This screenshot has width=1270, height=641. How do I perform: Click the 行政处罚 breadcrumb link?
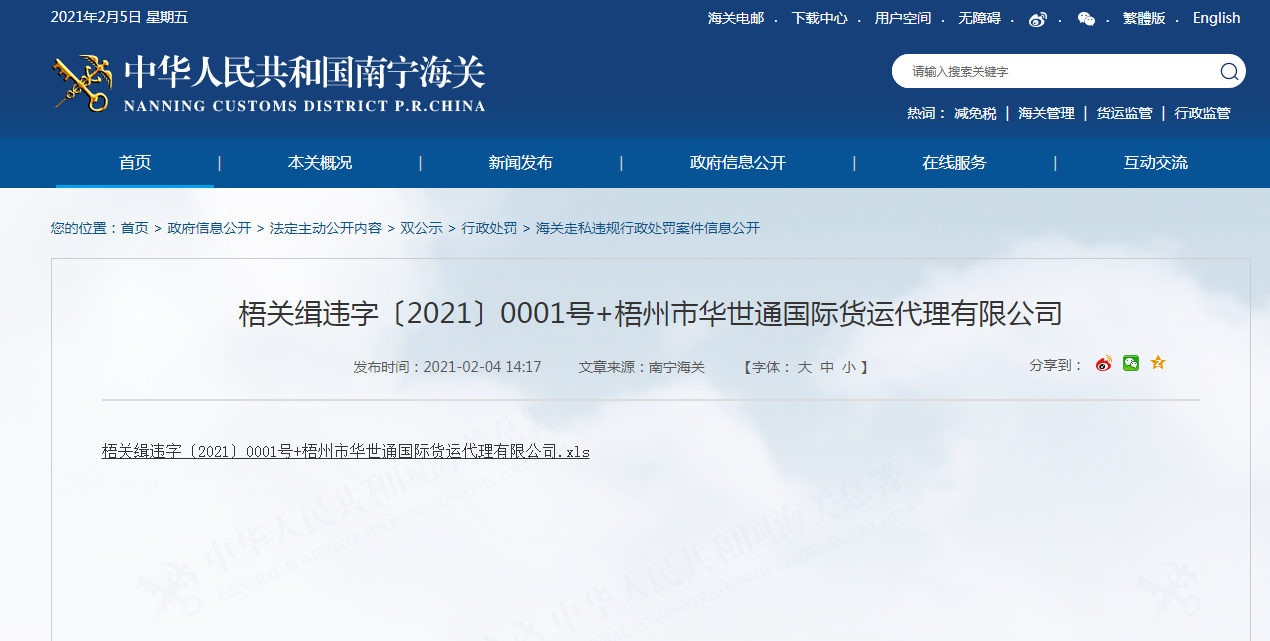pyautogui.click(x=489, y=228)
